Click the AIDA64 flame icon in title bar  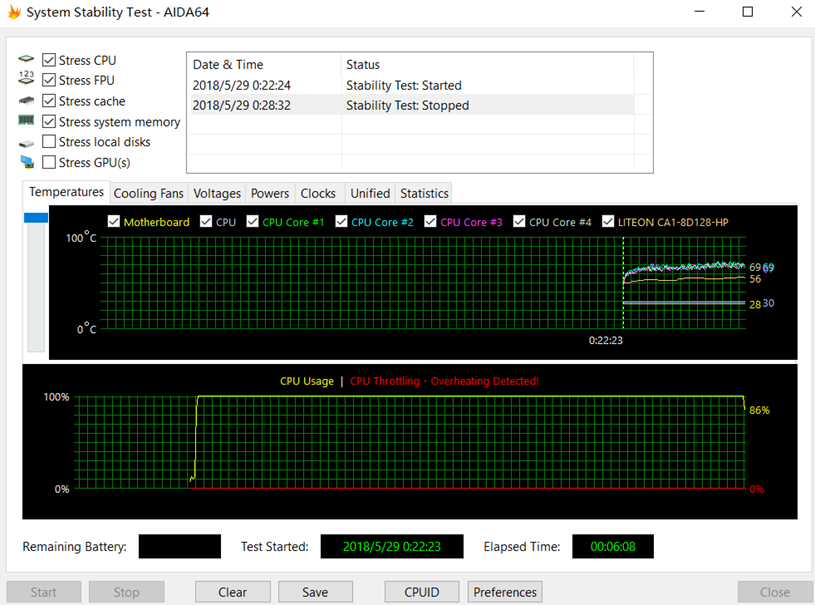13,13
